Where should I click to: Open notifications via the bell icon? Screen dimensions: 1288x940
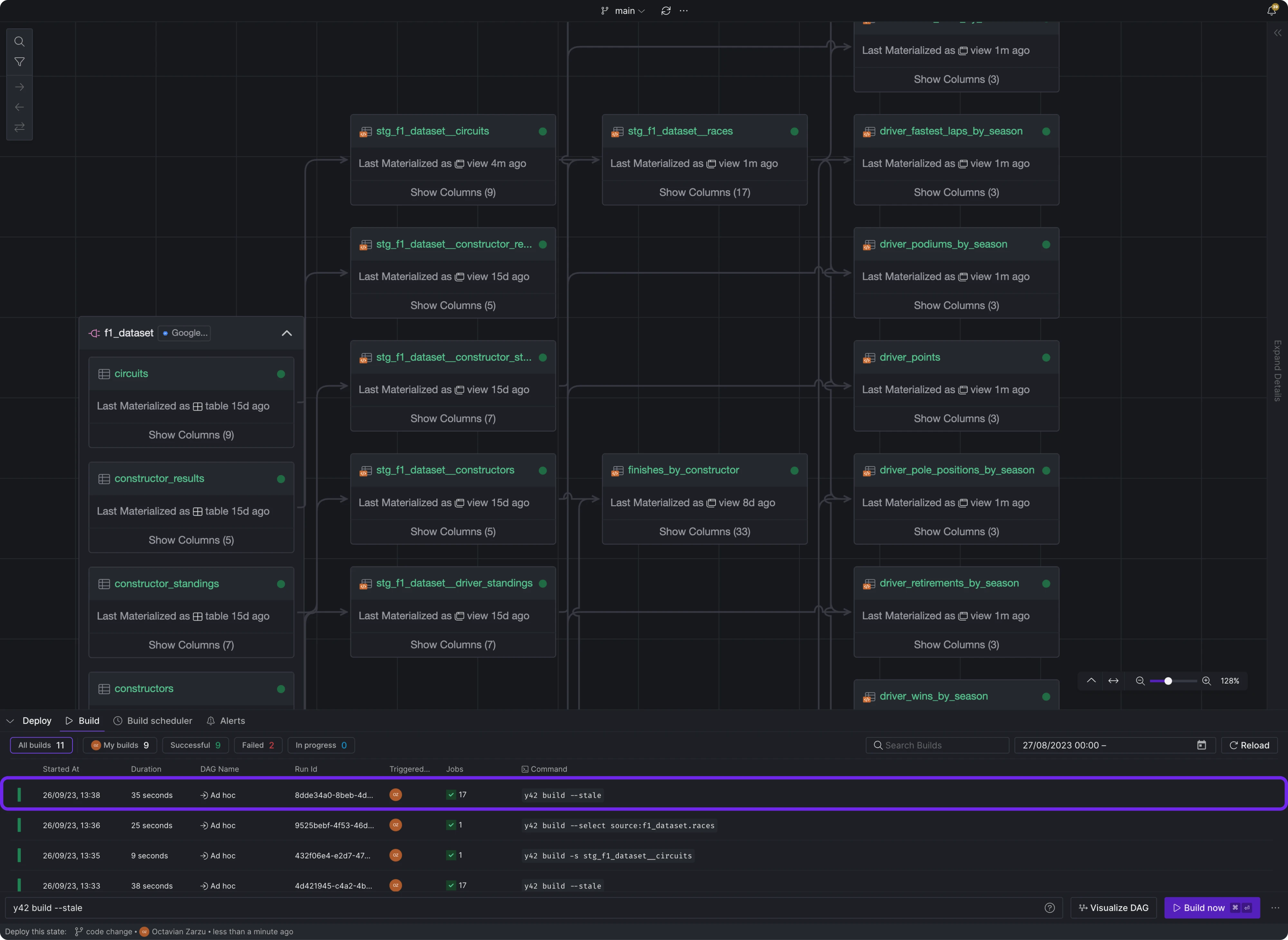pyautogui.click(x=1271, y=10)
